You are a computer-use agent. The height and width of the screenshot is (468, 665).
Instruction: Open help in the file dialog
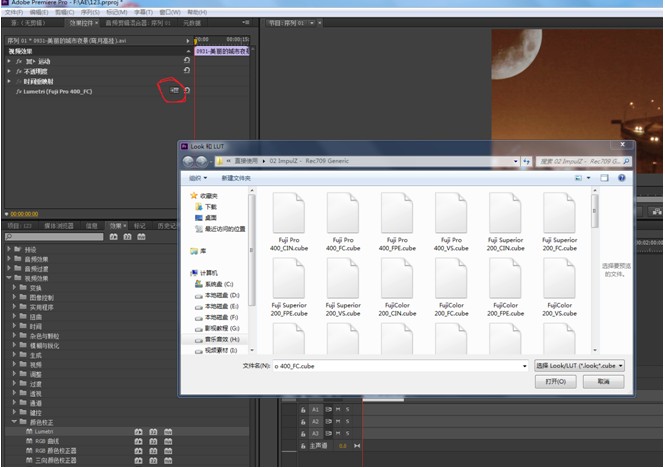[621, 178]
